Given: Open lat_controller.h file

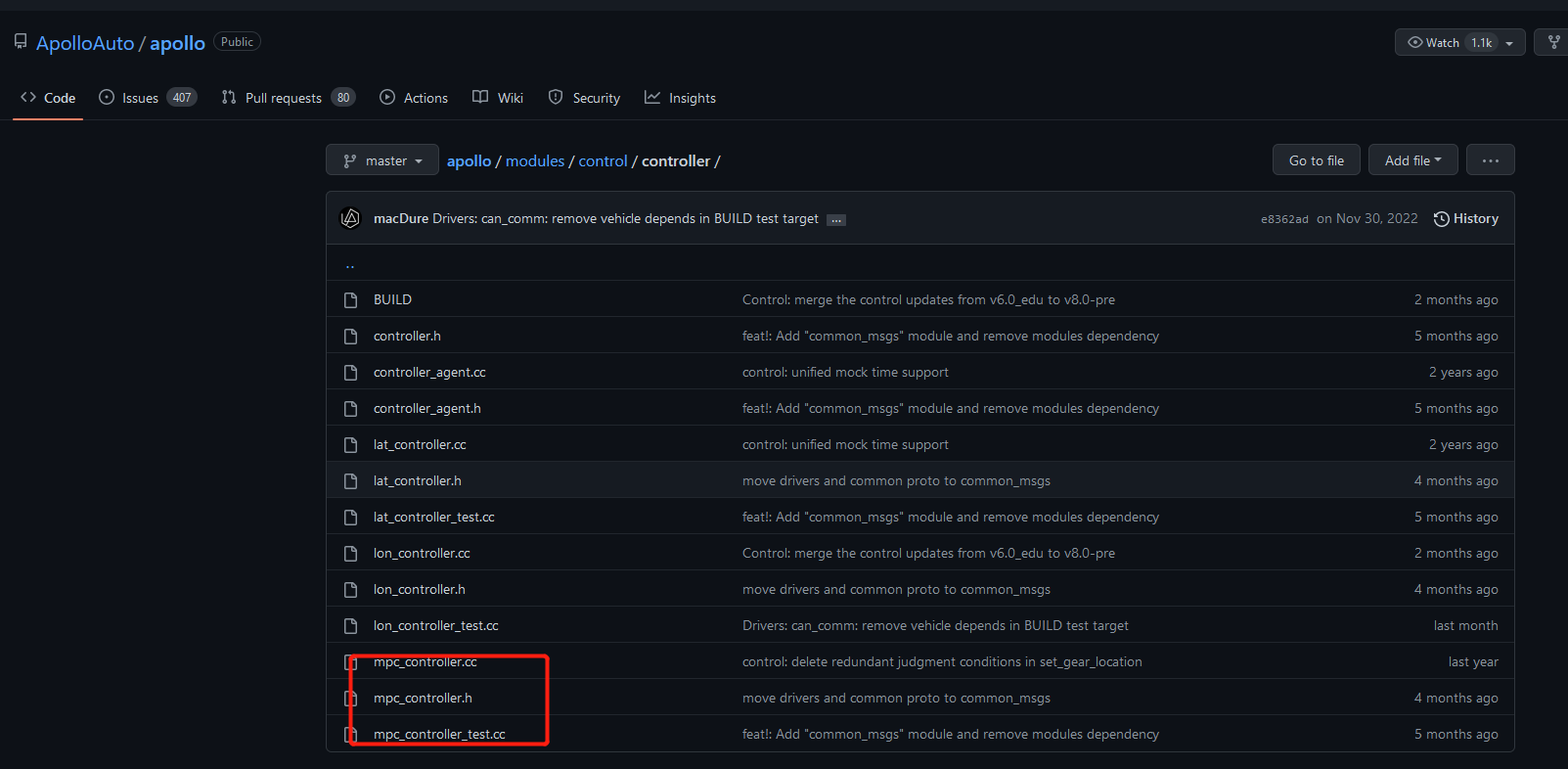Looking at the screenshot, I should (418, 480).
